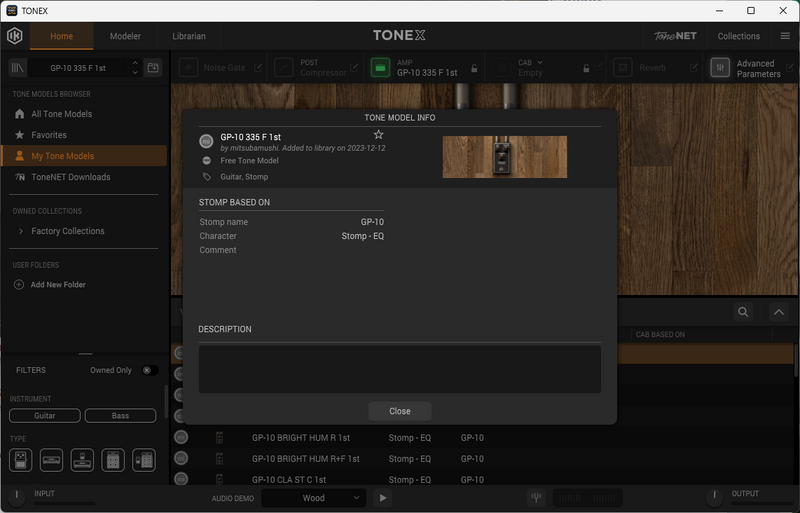This screenshot has width=800, height=513.
Task: Click the IK Multimedia logo icon
Action: click(15, 36)
